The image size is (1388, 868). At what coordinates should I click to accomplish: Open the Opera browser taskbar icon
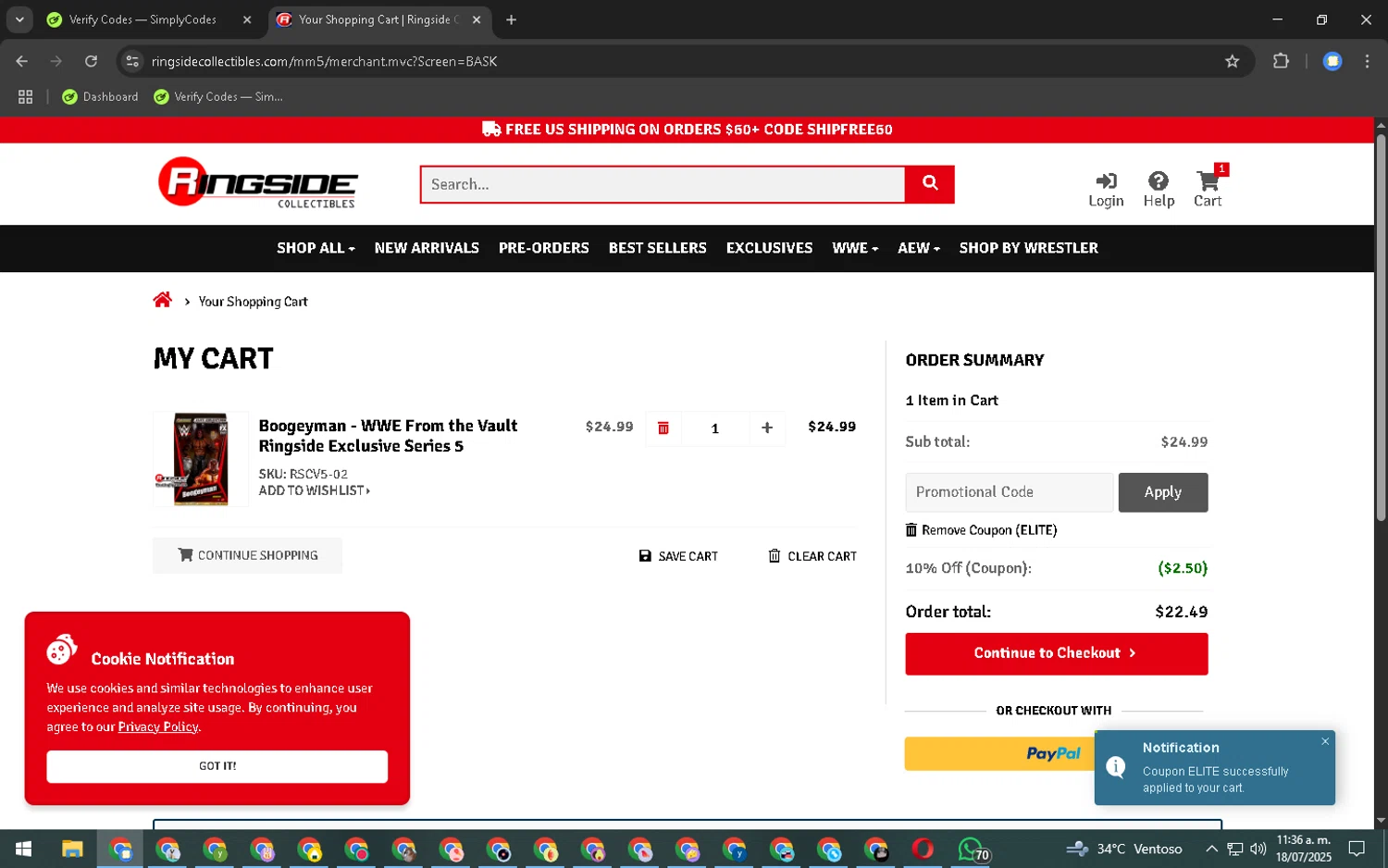pos(923,849)
